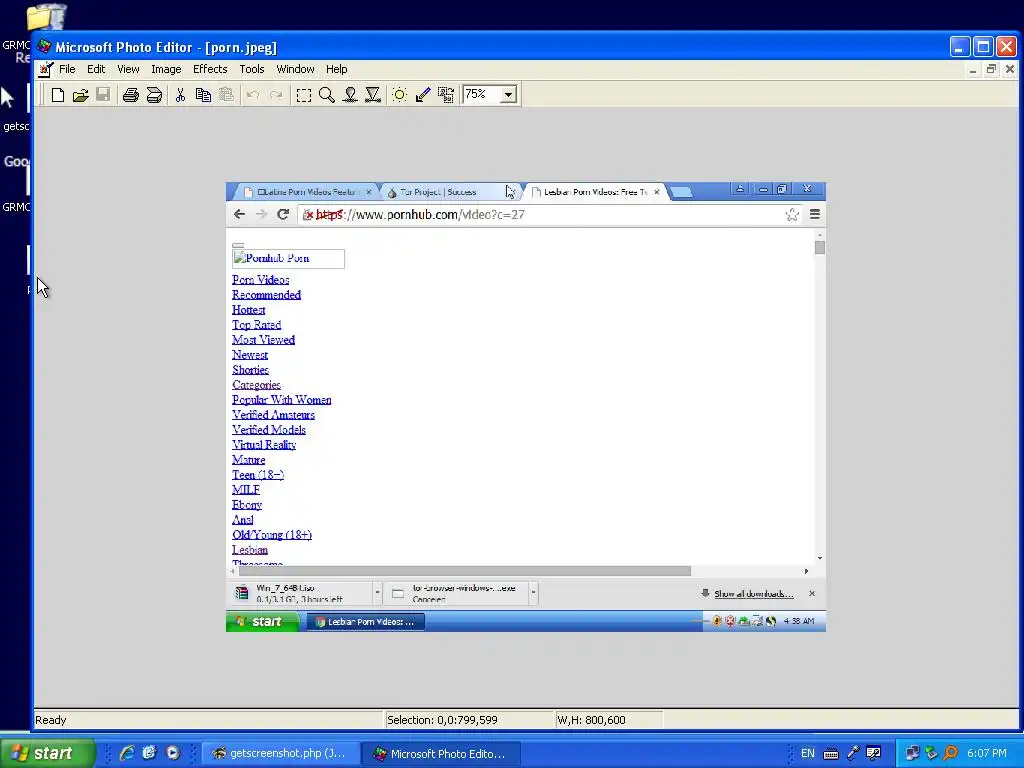Open the Effects menu
Image resolution: width=1024 pixels, height=768 pixels.
pos(210,69)
